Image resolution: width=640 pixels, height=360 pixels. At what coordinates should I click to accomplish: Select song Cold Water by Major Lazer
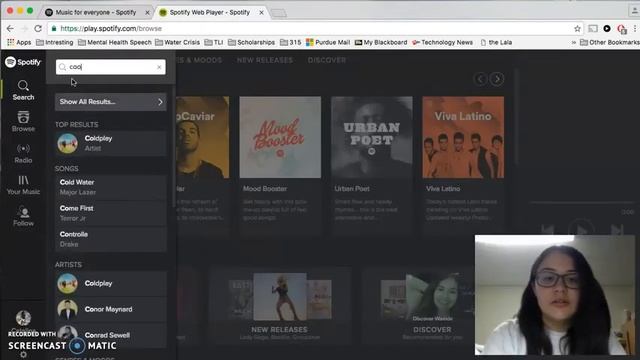pyautogui.click(x=111, y=187)
